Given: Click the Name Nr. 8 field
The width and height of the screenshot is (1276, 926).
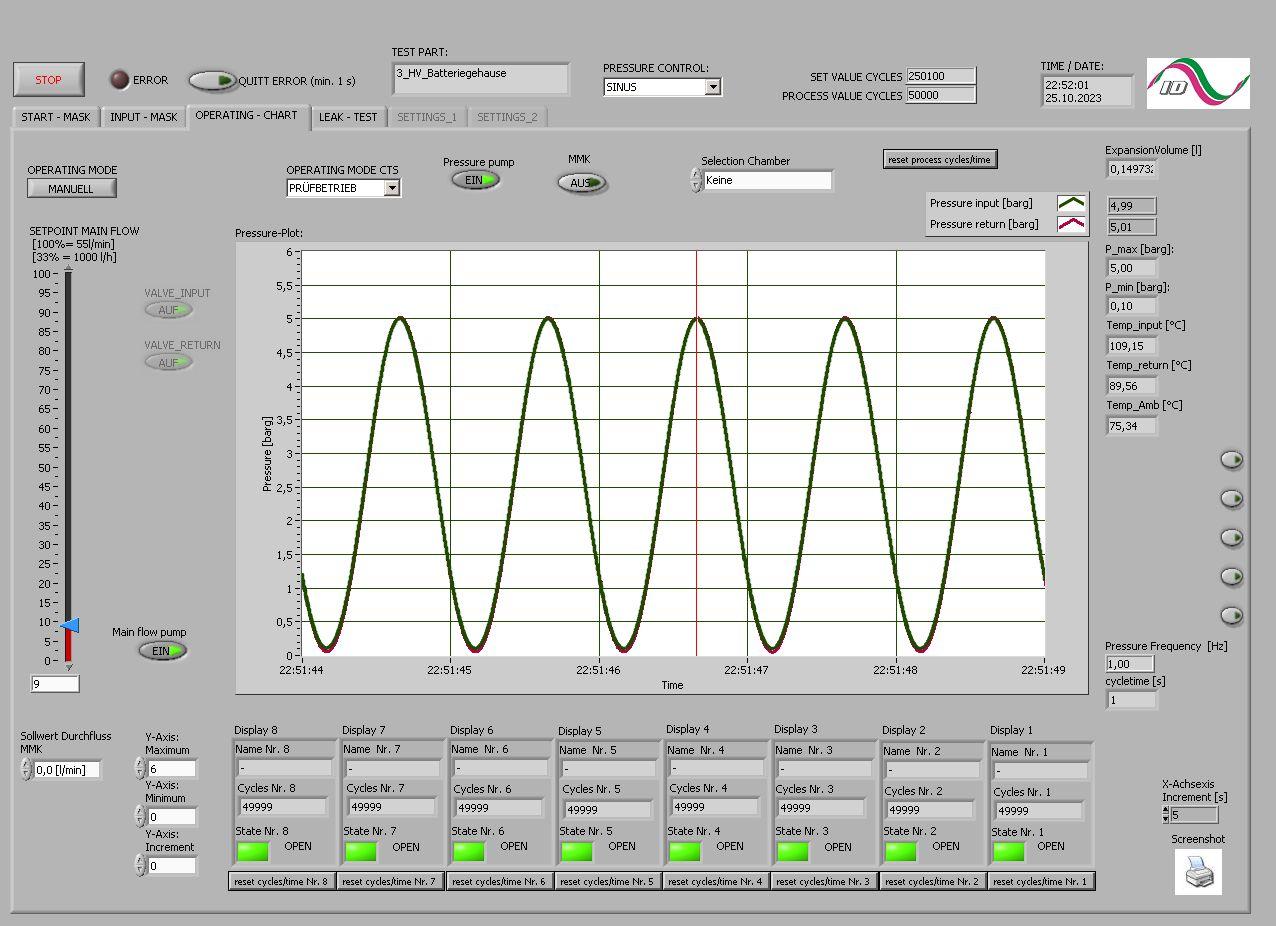Looking at the screenshot, I should 285,768.
